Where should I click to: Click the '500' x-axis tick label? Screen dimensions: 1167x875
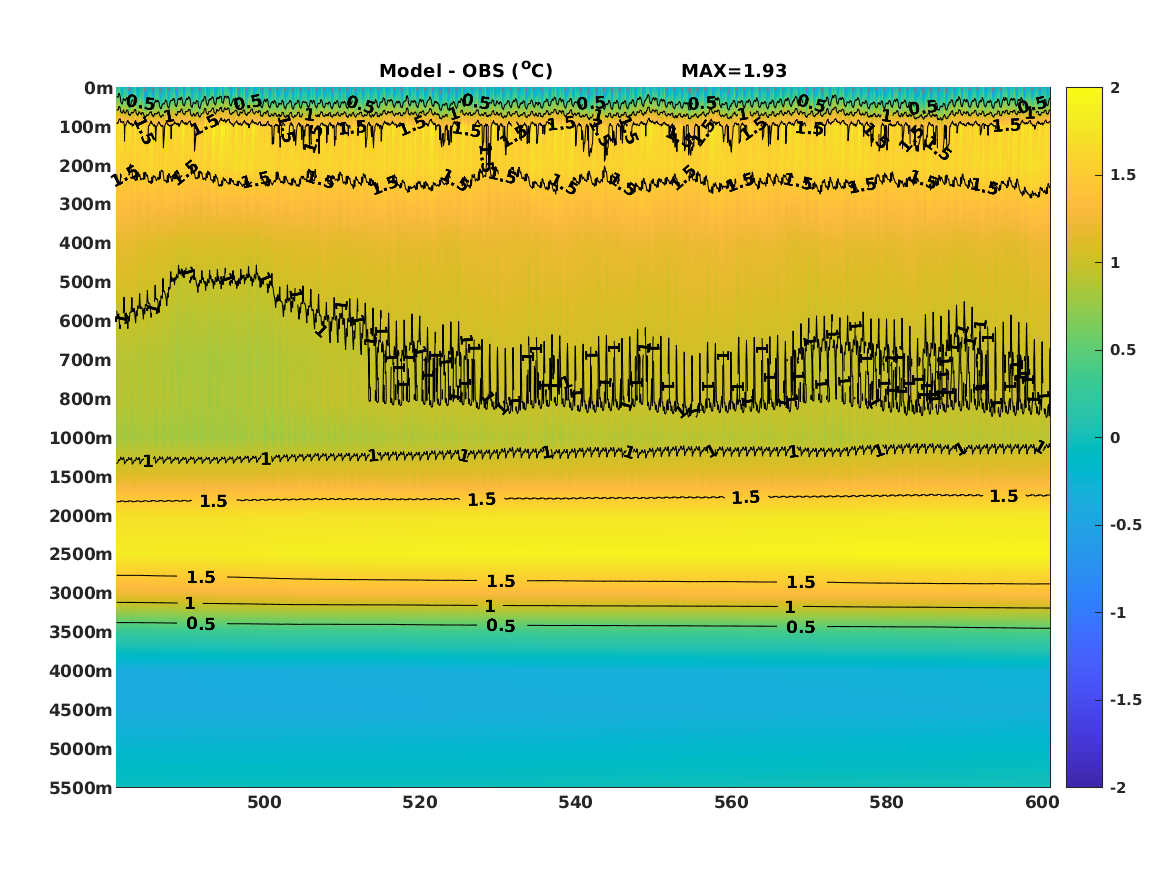tap(264, 802)
